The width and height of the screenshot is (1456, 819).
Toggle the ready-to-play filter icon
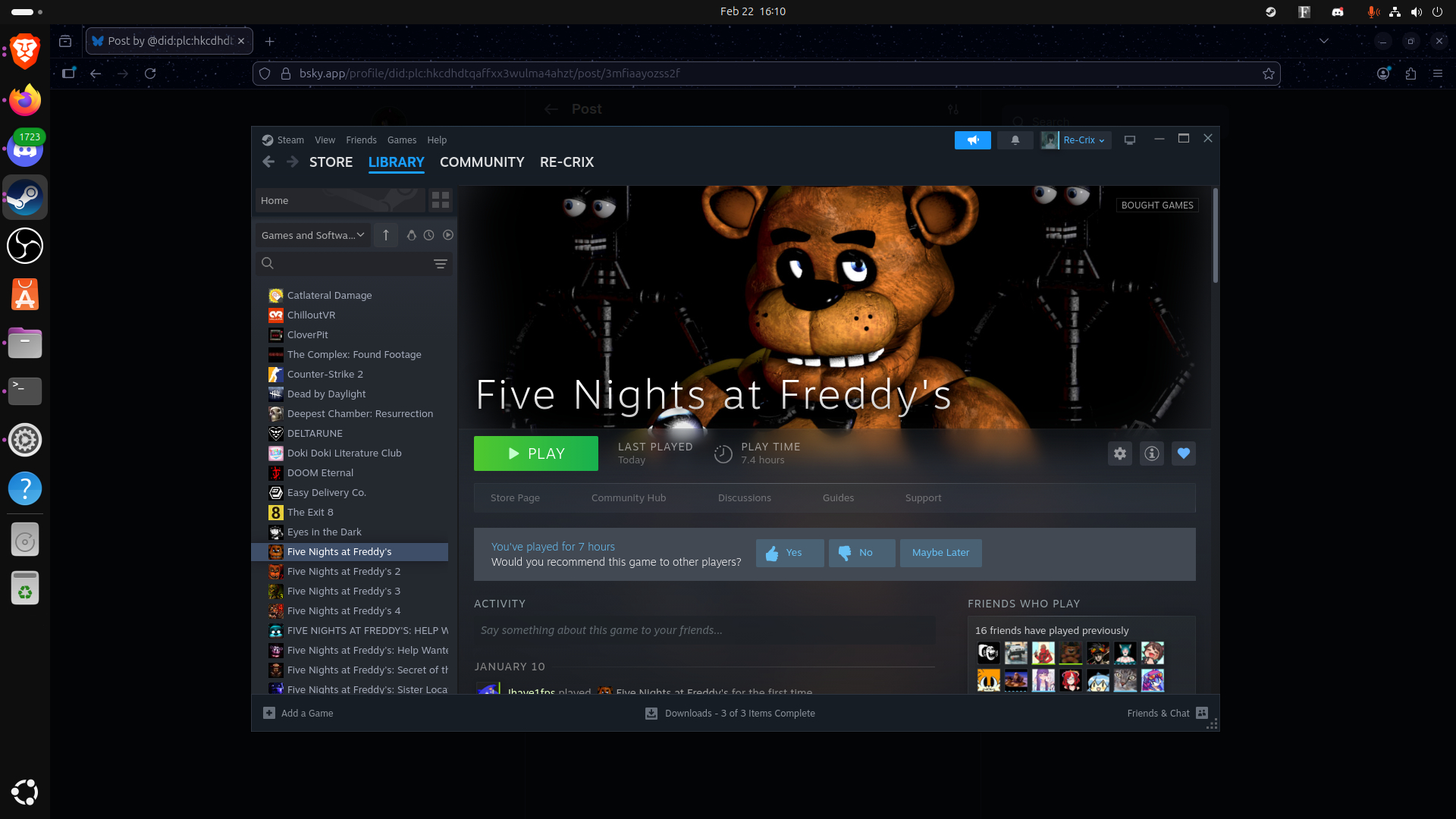point(448,235)
